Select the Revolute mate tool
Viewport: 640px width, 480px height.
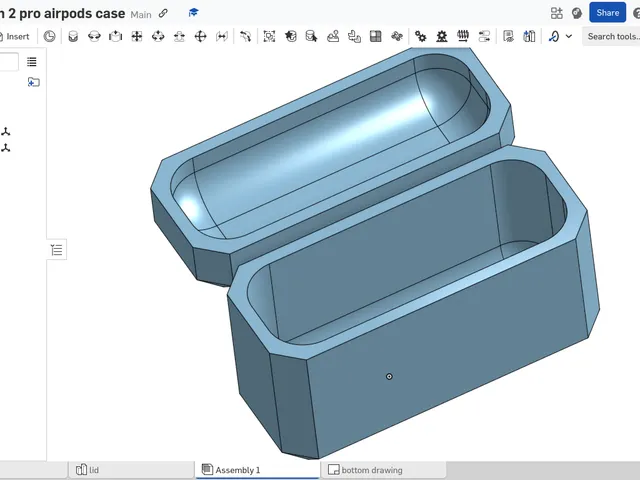(x=94, y=36)
